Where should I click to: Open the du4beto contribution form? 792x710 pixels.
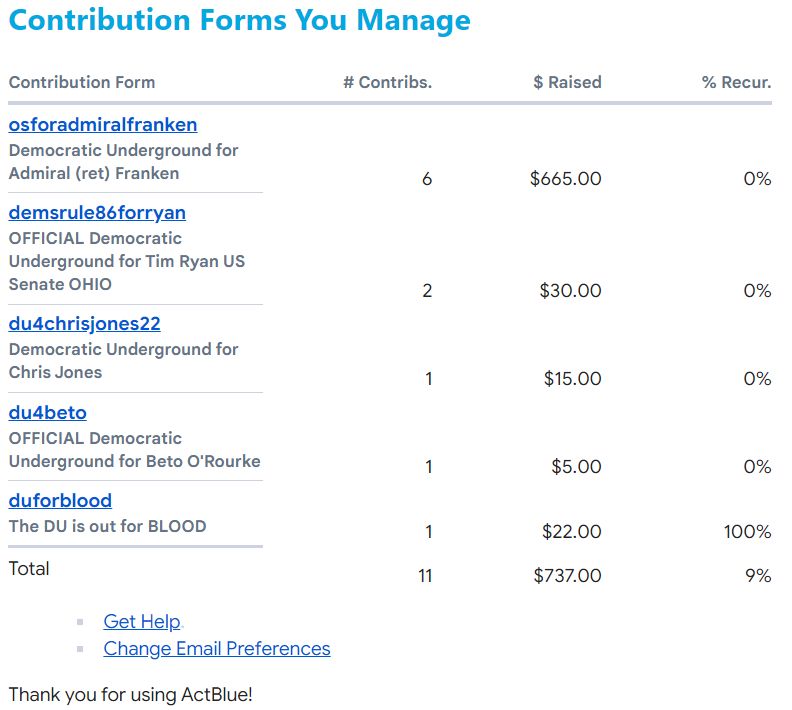click(47, 413)
